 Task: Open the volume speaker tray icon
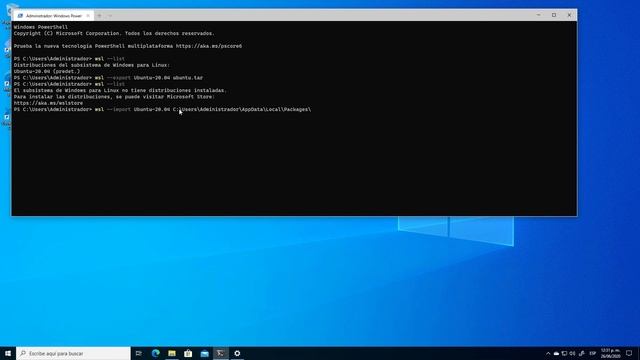pyautogui.click(x=573, y=353)
